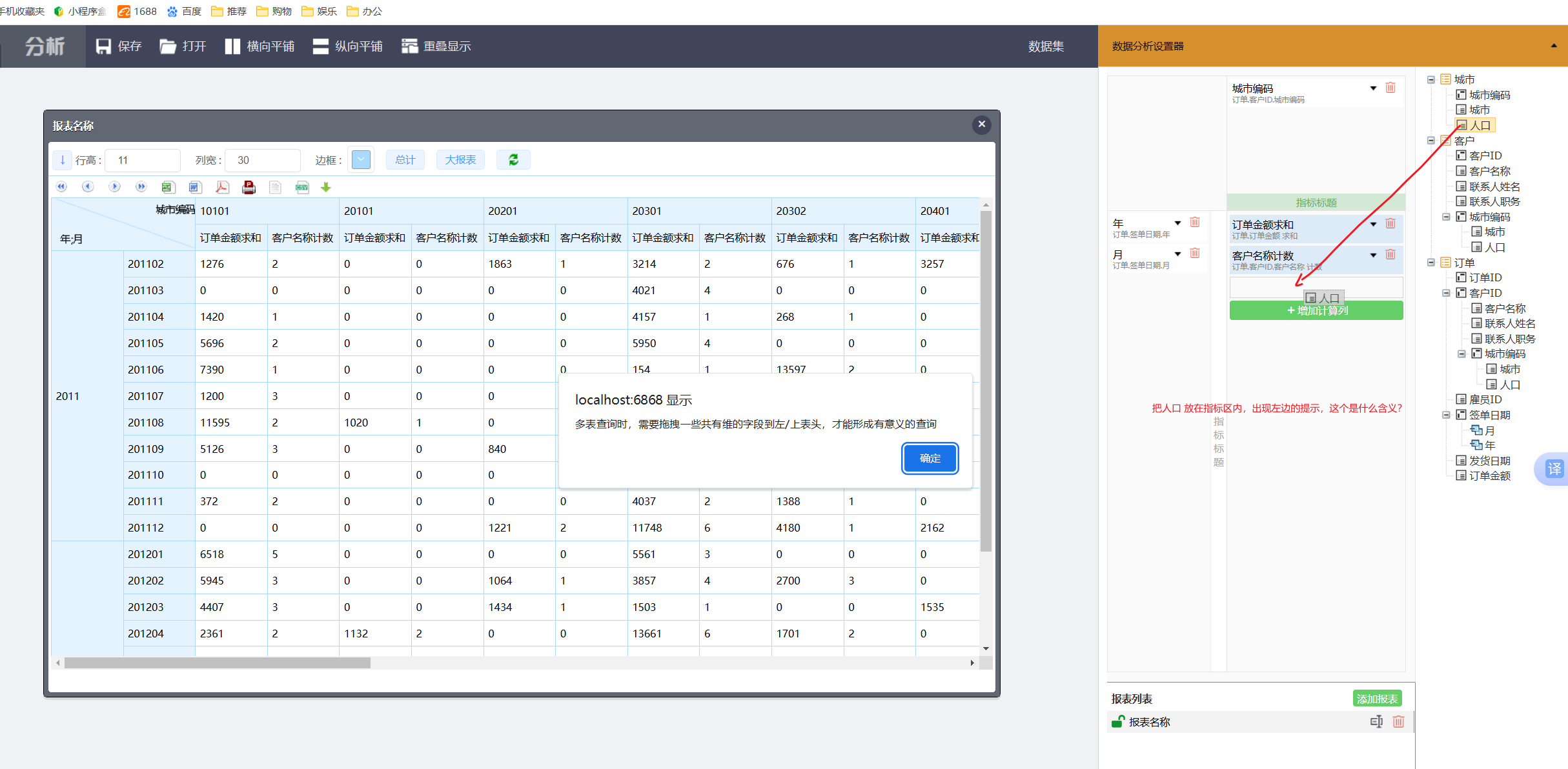Toggle the 总计 totals button
Image resolution: width=1568 pixels, height=769 pixels.
(x=405, y=160)
